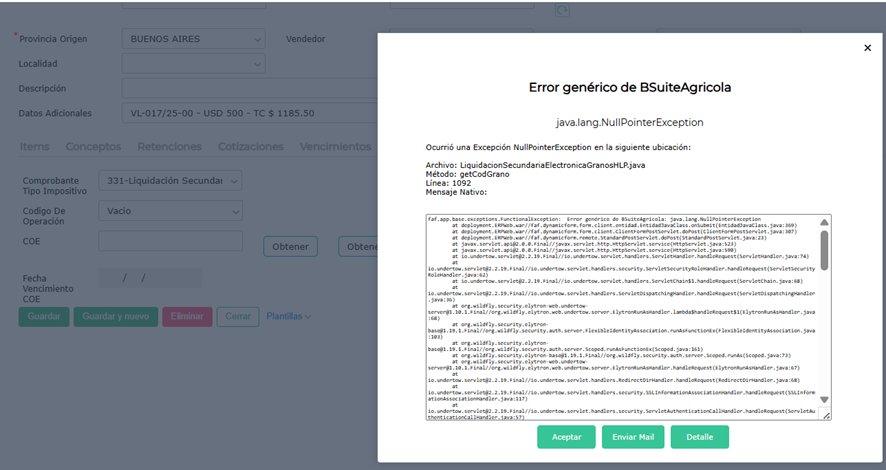Click the COE input field
This screenshot has width=886, height=470.
(170, 241)
